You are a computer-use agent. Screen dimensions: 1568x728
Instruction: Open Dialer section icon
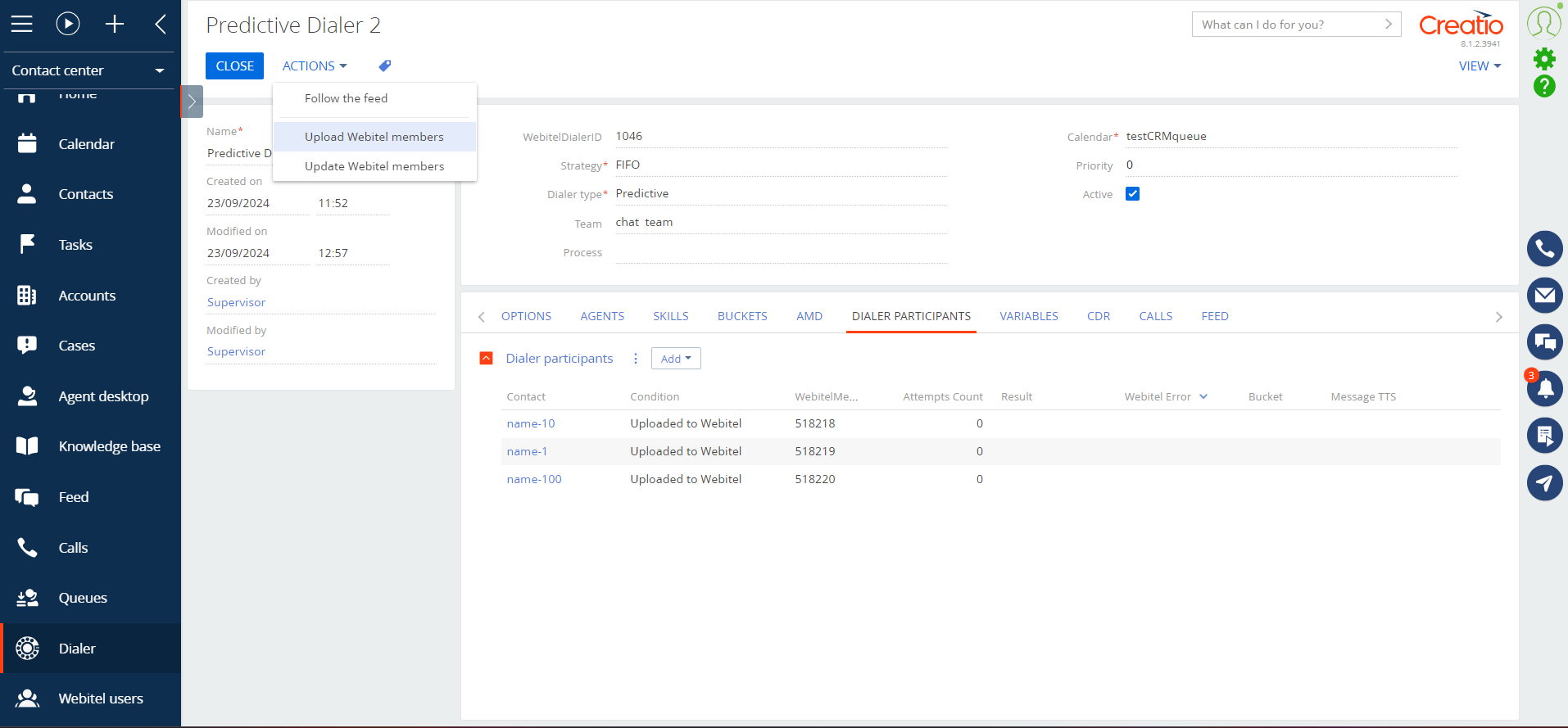(x=27, y=649)
